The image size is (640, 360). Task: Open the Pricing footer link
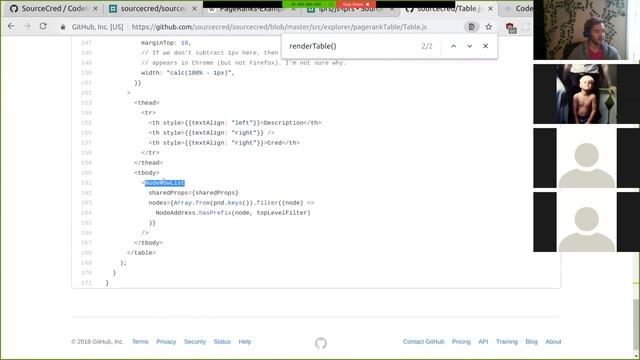point(461,342)
